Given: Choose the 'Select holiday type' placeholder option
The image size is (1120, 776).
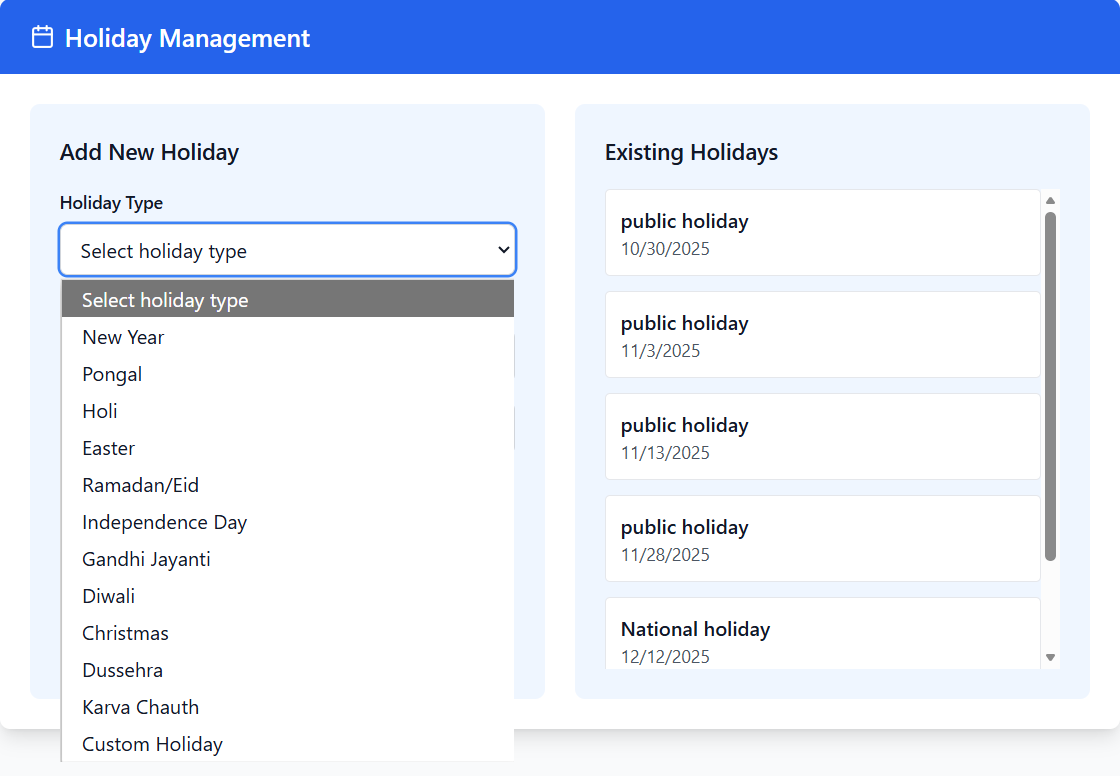Looking at the screenshot, I should tap(287, 300).
